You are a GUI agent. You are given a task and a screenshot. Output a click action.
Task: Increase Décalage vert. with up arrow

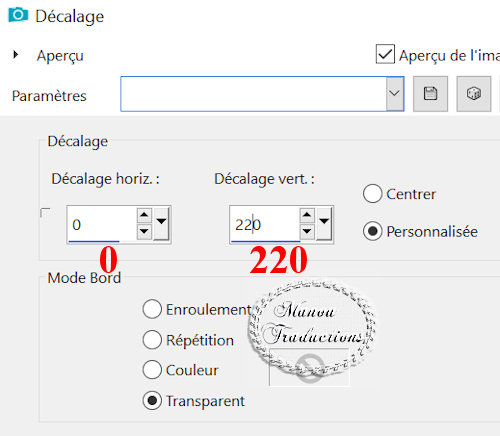[307, 215]
